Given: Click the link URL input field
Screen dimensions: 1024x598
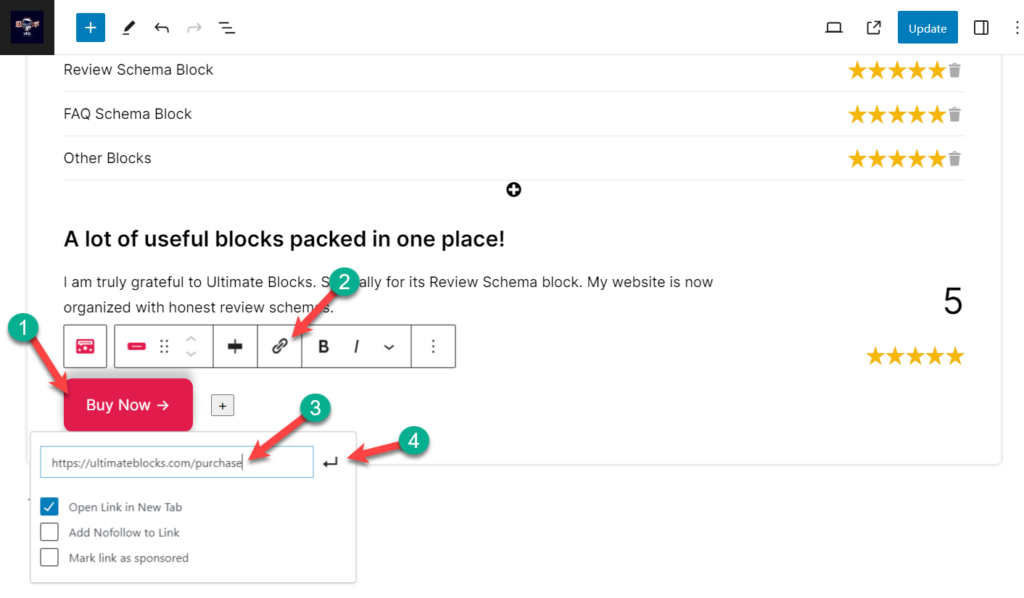Looking at the screenshot, I should pyautogui.click(x=176, y=461).
